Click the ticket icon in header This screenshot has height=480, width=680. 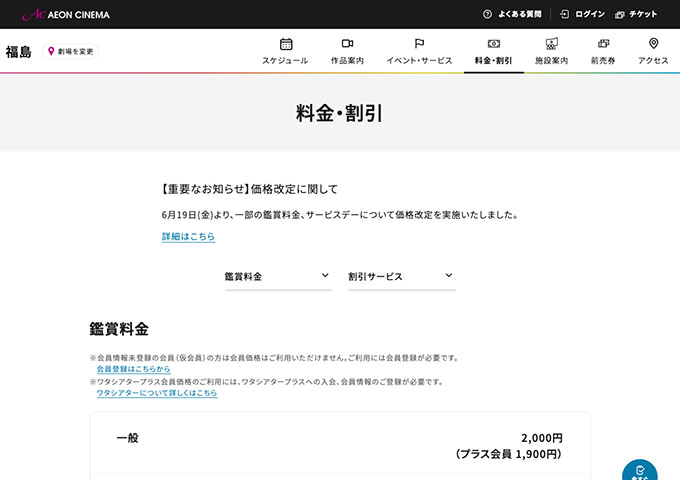coord(620,15)
